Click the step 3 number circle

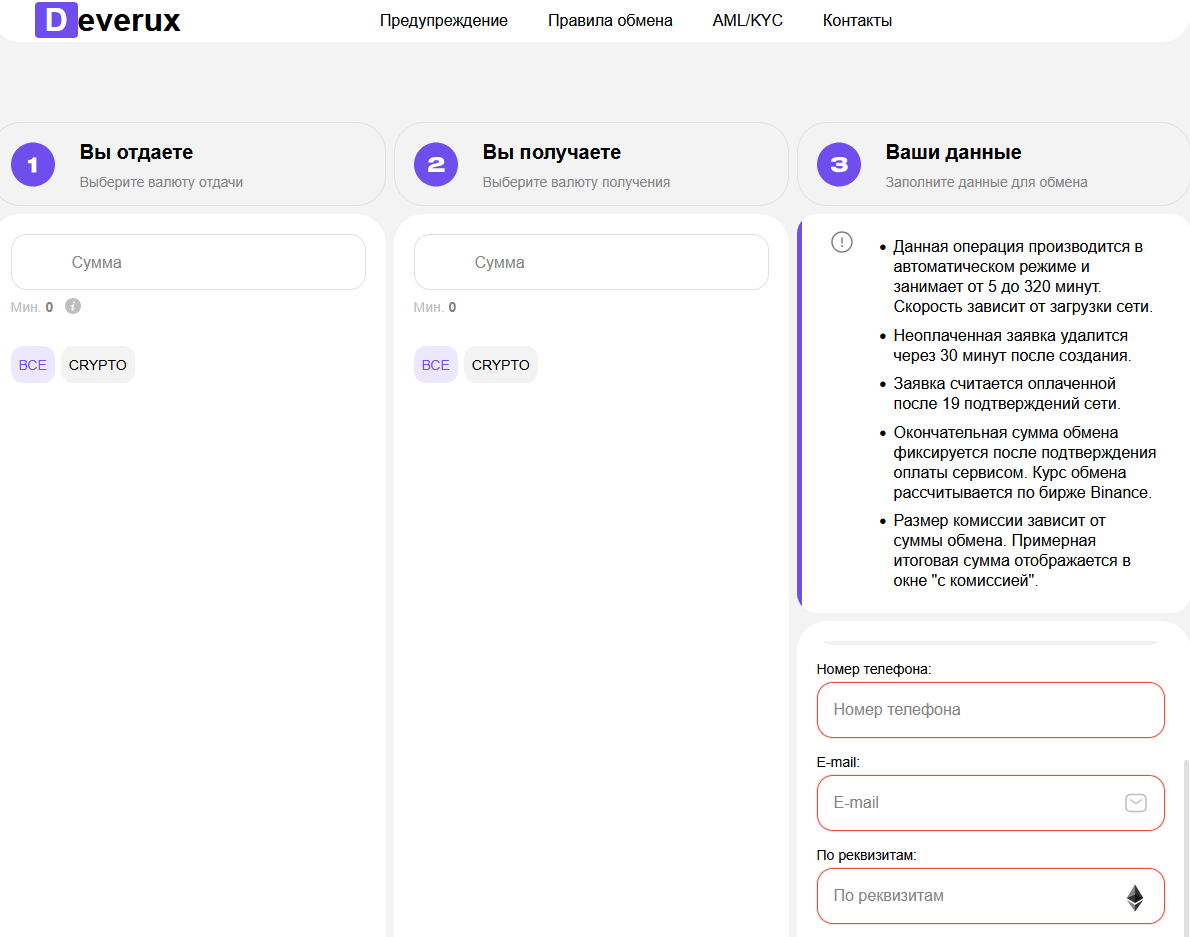click(x=839, y=165)
